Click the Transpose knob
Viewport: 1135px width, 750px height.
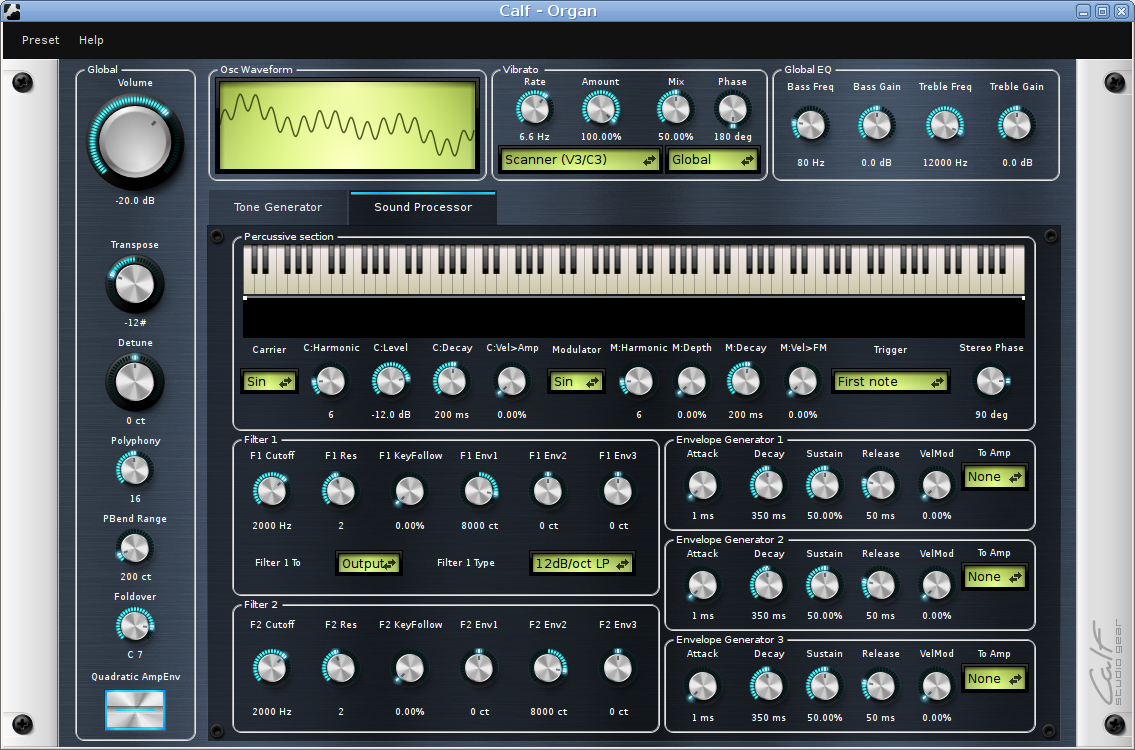point(135,284)
